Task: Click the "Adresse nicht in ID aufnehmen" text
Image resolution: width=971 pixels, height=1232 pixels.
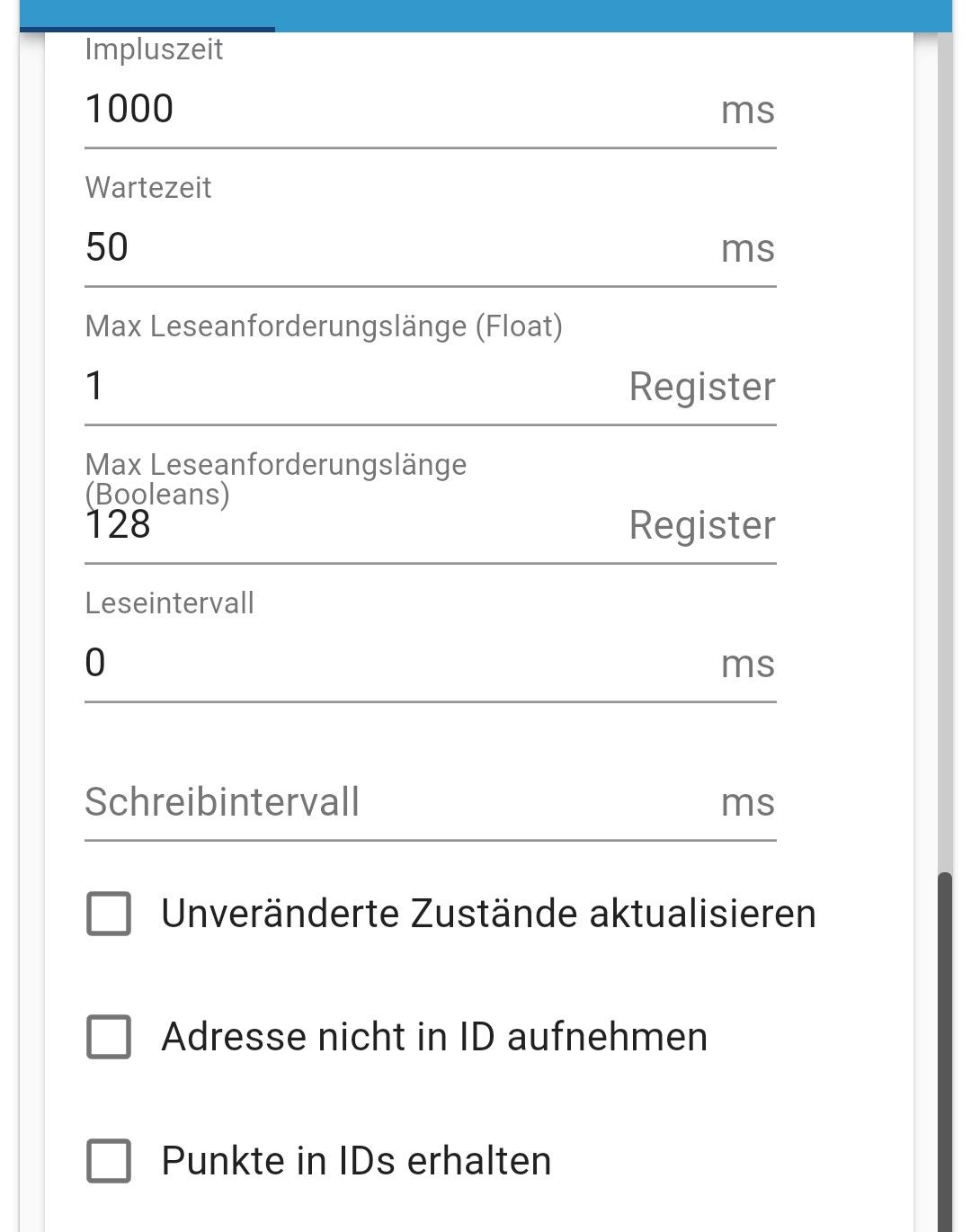Action: click(434, 1037)
